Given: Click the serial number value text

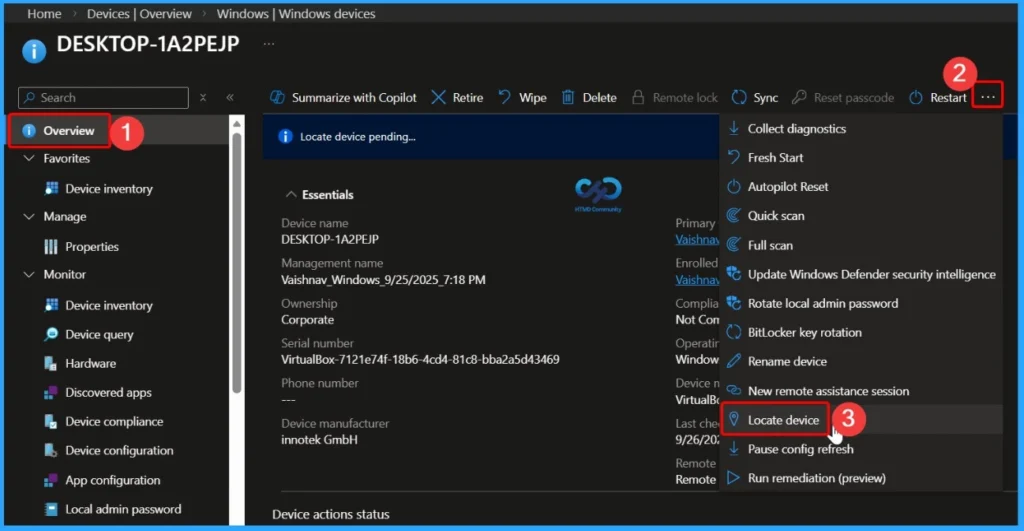Looking at the screenshot, I should 420,359.
